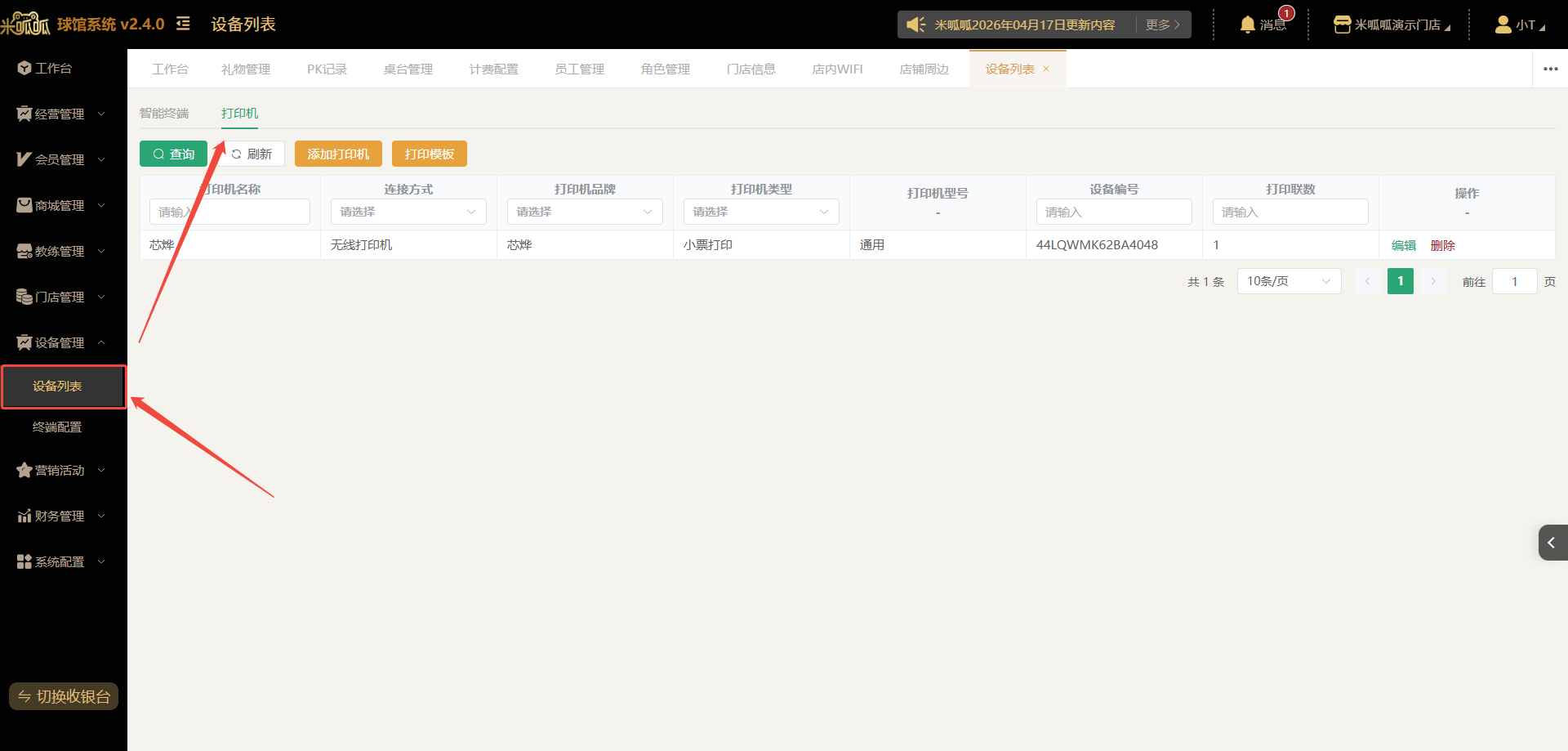Switch to 员工管理 tab
This screenshot has height=751, width=1568.
[x=580, y=69]
